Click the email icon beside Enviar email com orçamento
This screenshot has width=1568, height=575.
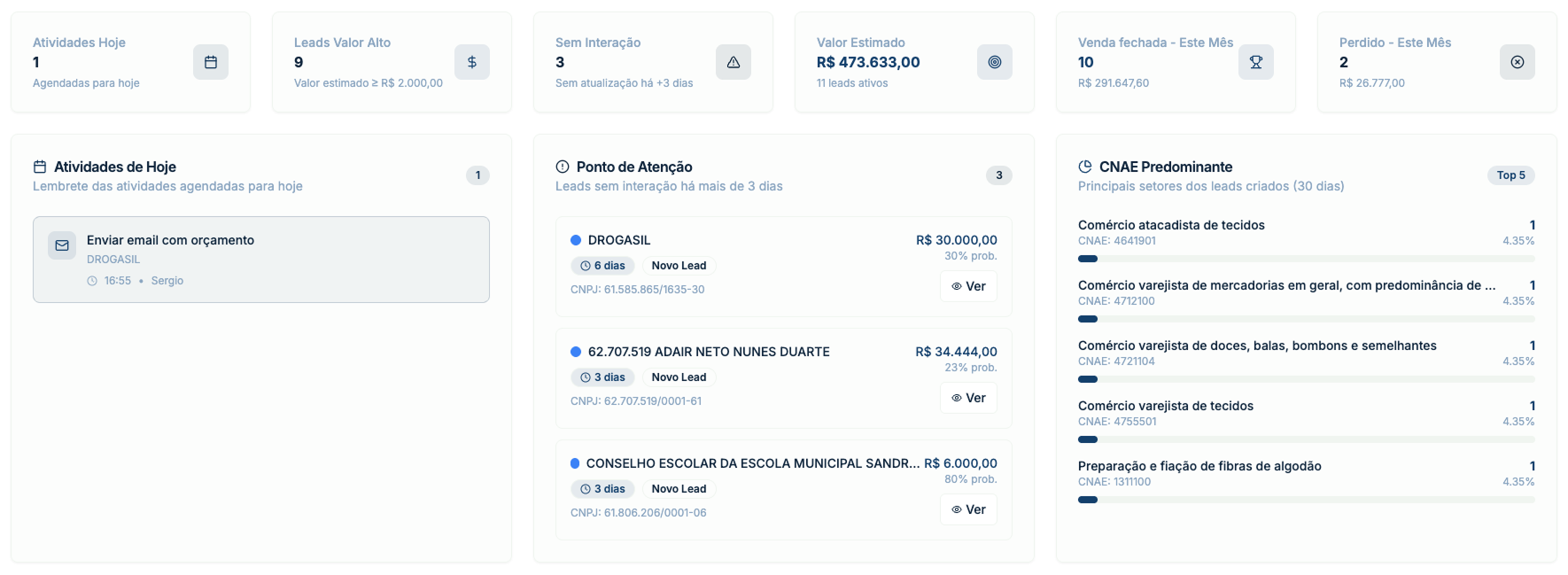(62, 245)
